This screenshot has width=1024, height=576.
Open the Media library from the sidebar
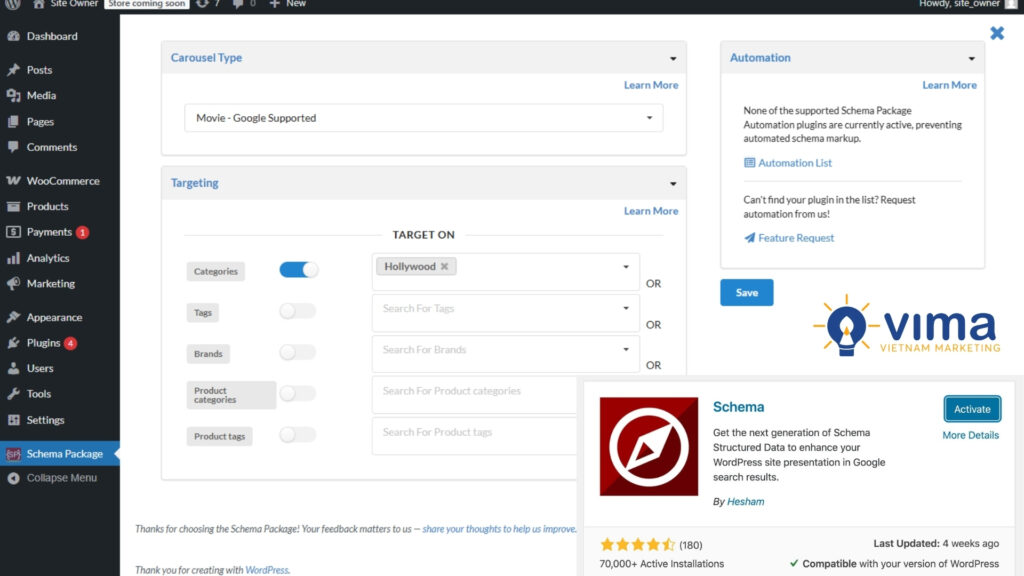coord(43,95)
